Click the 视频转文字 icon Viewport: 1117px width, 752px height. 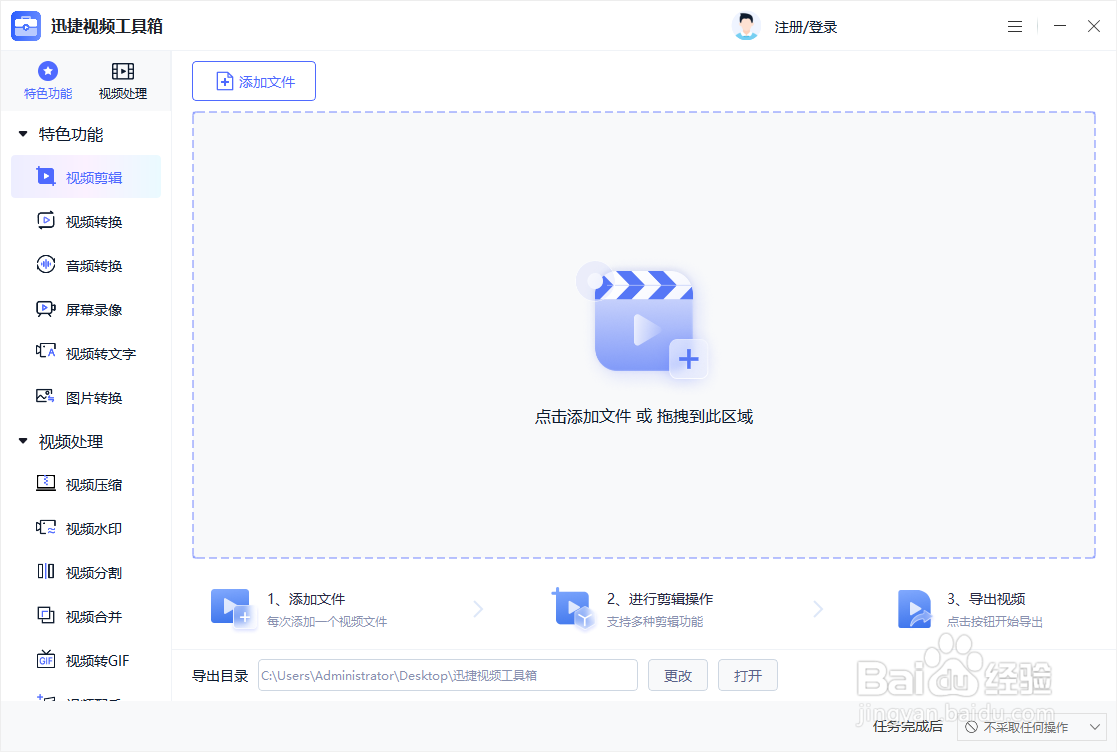click(46, 352)
